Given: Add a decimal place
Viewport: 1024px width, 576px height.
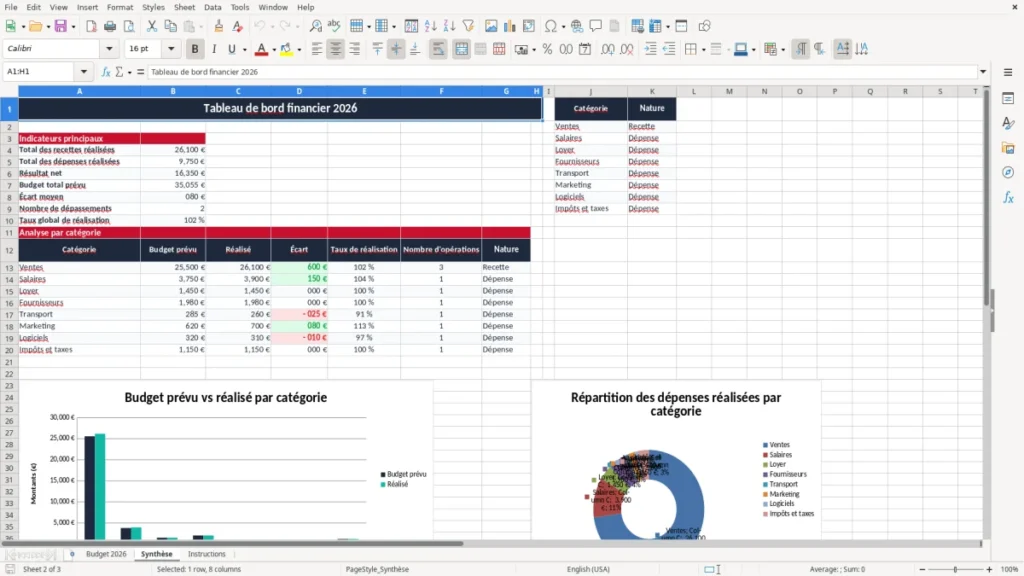Looking at the screenshot, I should pos(608,49).
